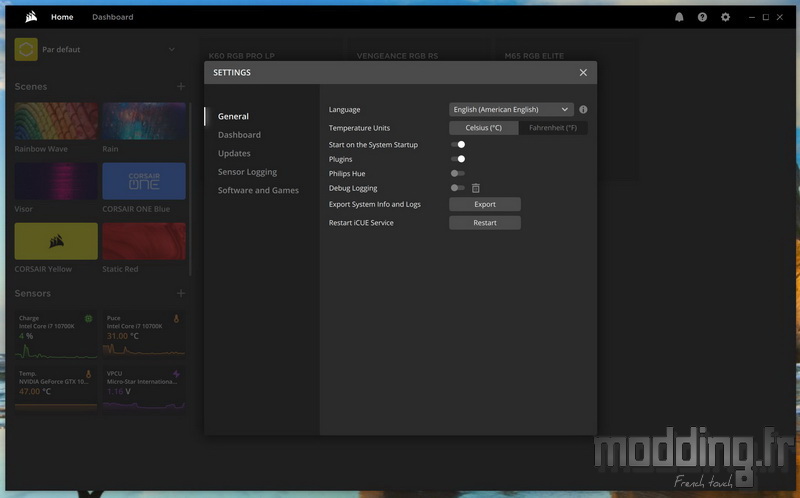Click the 47.00 °C sensor value

pos(35,391)
